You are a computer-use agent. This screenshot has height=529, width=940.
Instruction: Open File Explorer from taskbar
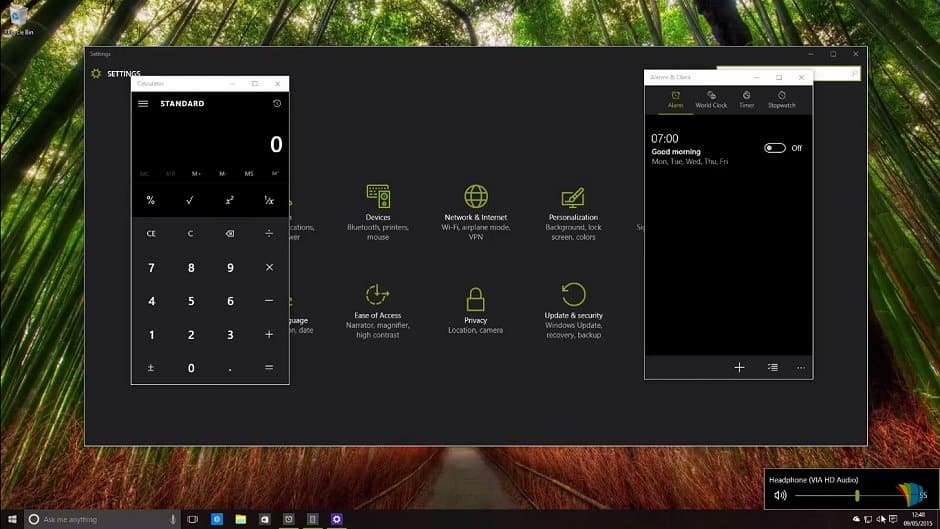tap(240, 519)
